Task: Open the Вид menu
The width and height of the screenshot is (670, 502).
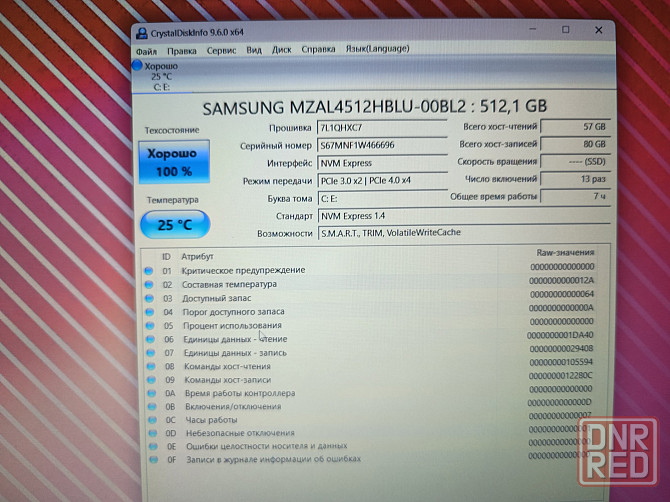Action: click(254, 50)
